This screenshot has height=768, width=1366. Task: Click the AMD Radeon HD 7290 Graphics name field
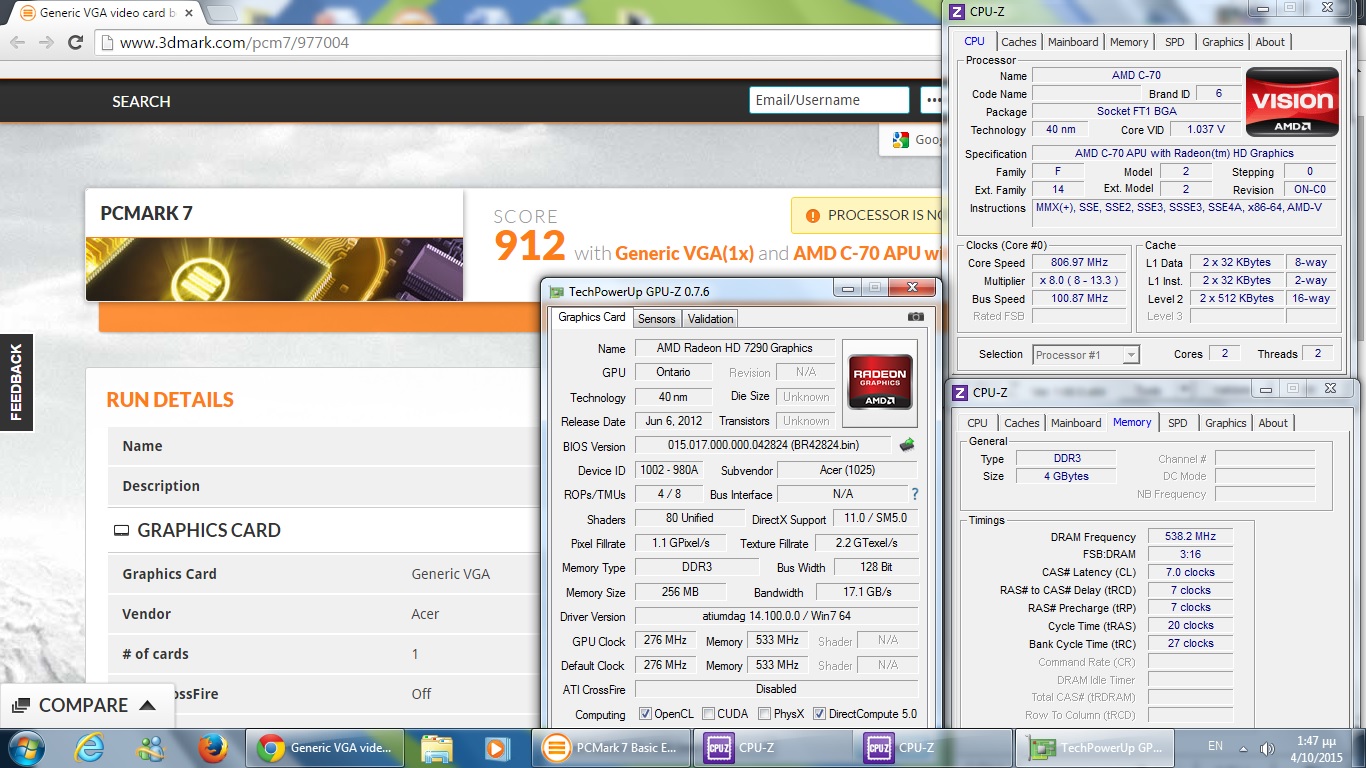(x=734, y=348)
